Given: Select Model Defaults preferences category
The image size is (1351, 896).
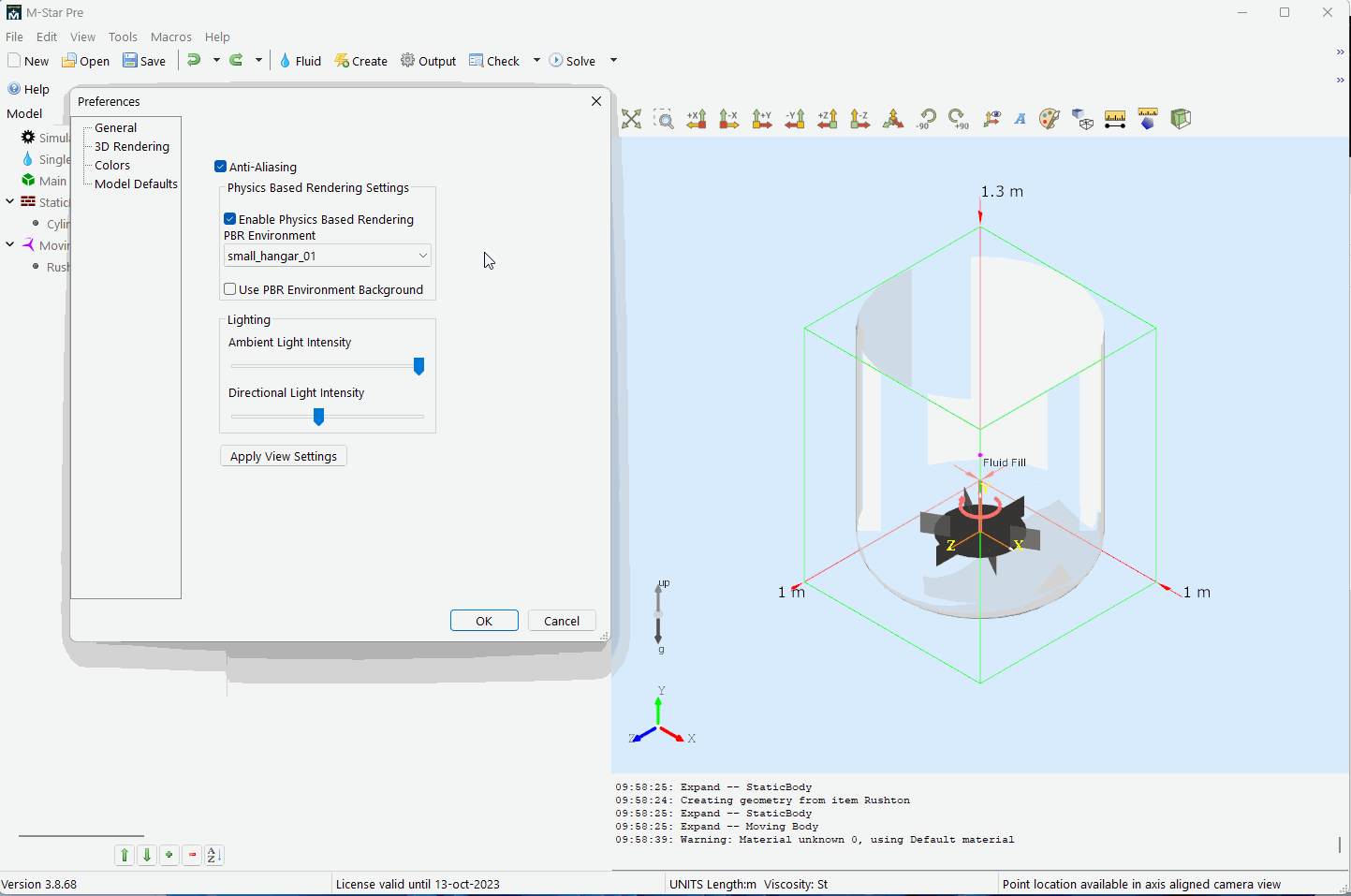Looking at the screenshot, I should point(136,184).
